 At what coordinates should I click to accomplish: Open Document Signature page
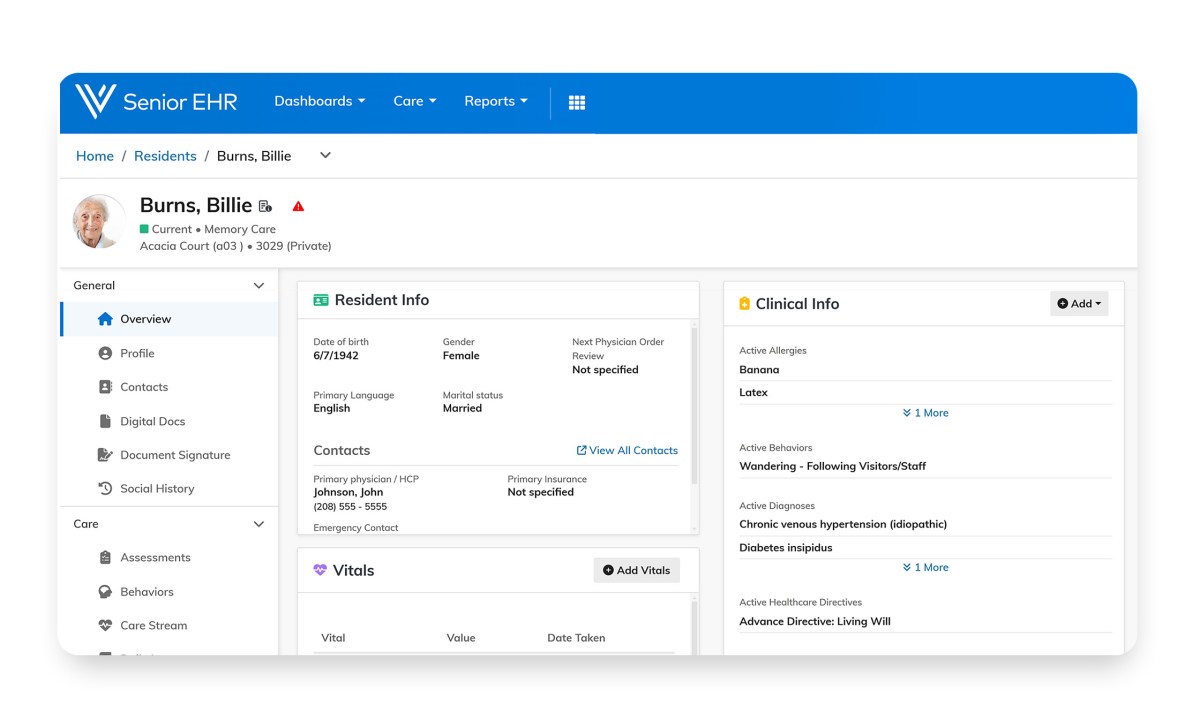point(175,455)
